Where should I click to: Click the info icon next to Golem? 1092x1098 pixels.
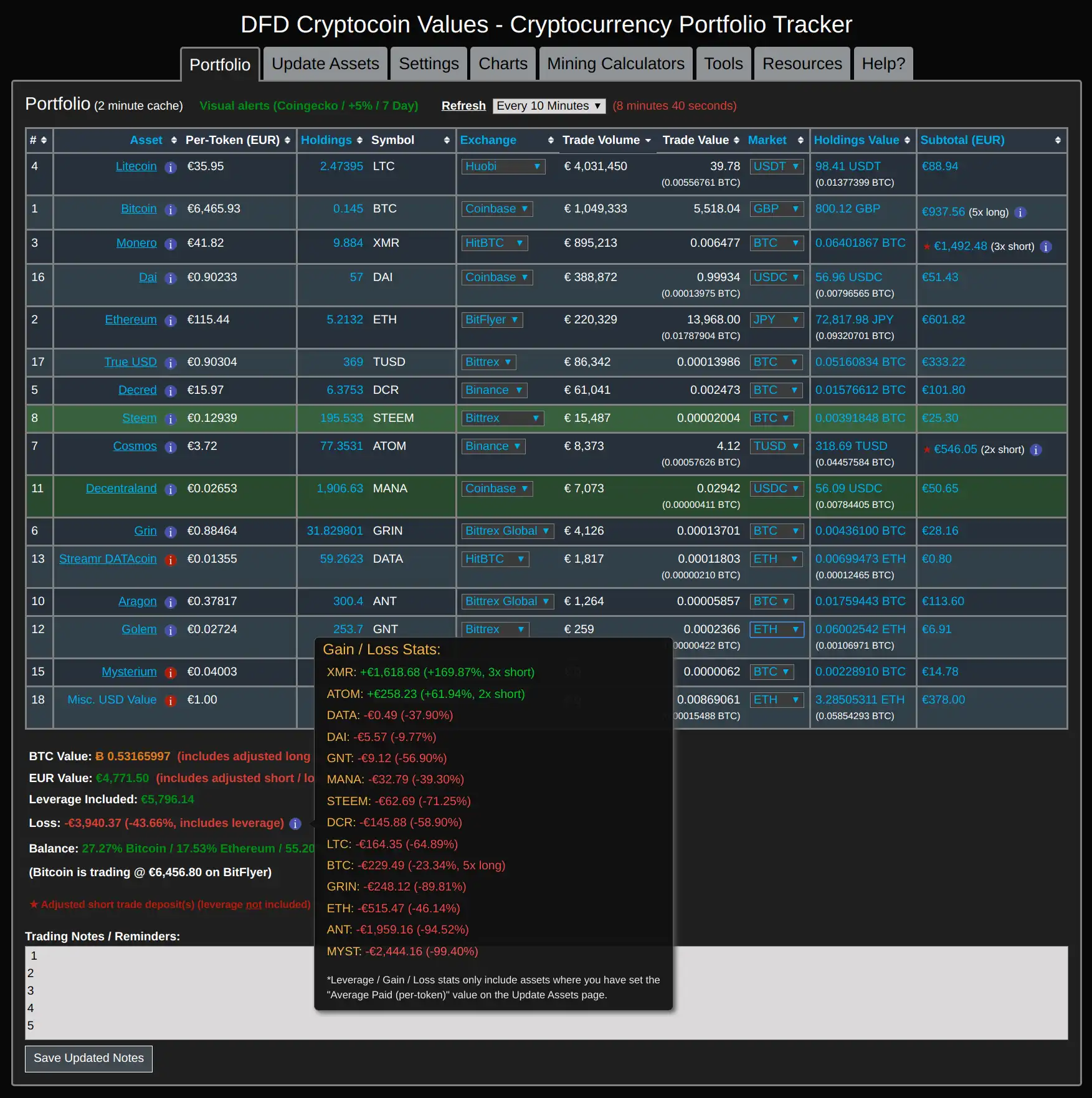coord(171,630)
